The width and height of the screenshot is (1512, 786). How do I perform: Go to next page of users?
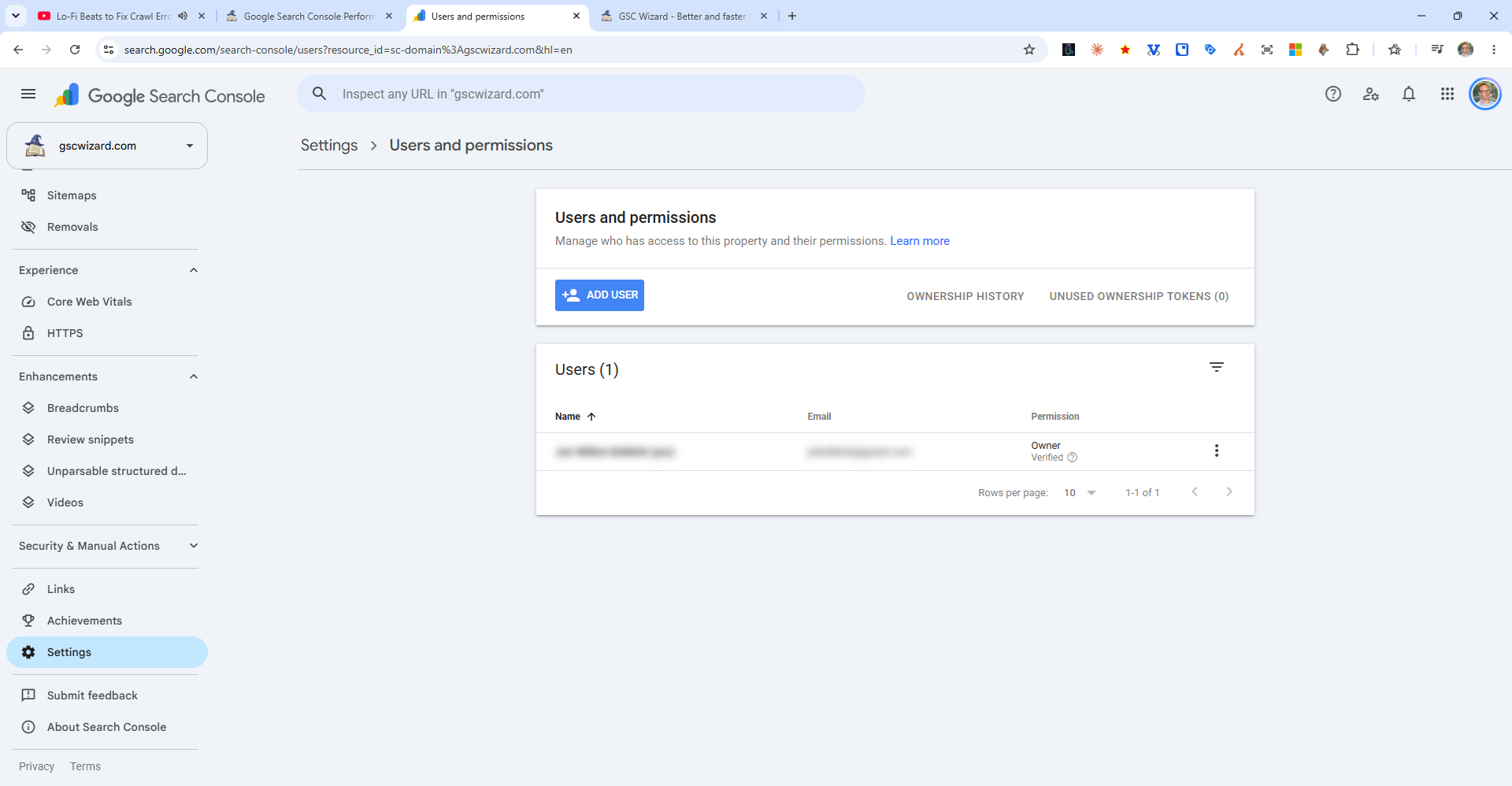pos(1229,492)
